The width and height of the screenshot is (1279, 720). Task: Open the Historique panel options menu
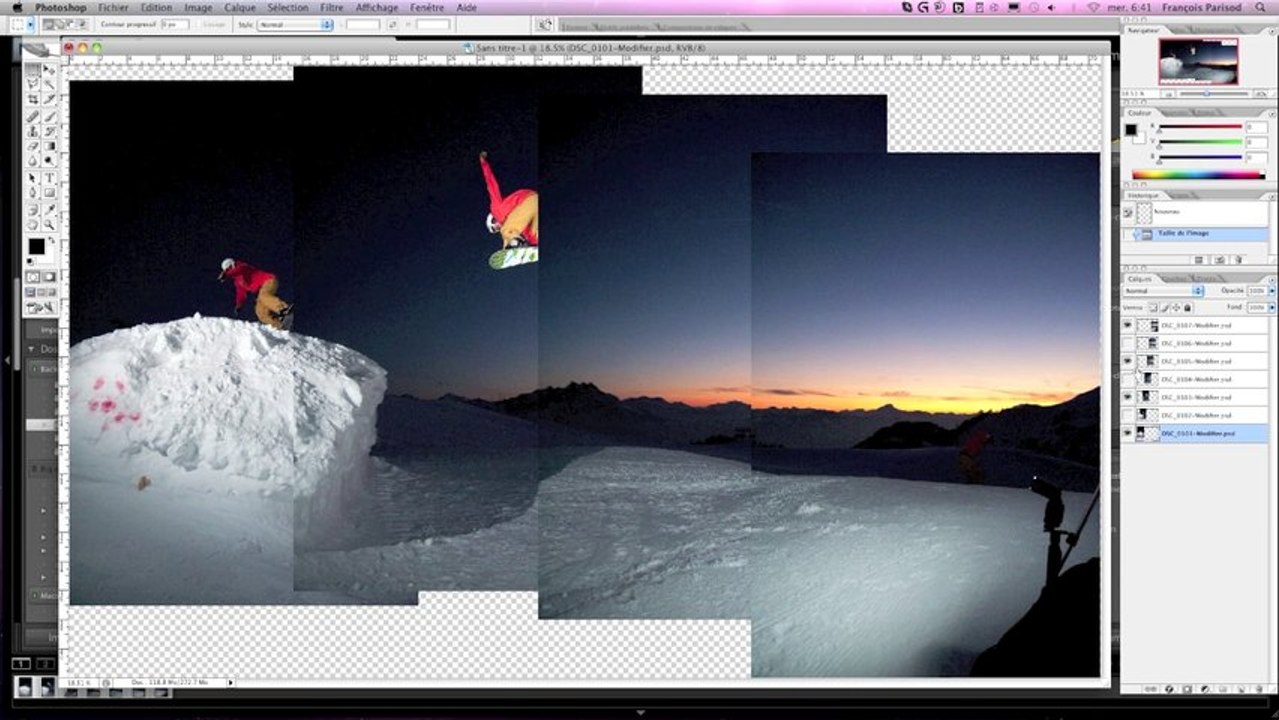(1272, 196)
